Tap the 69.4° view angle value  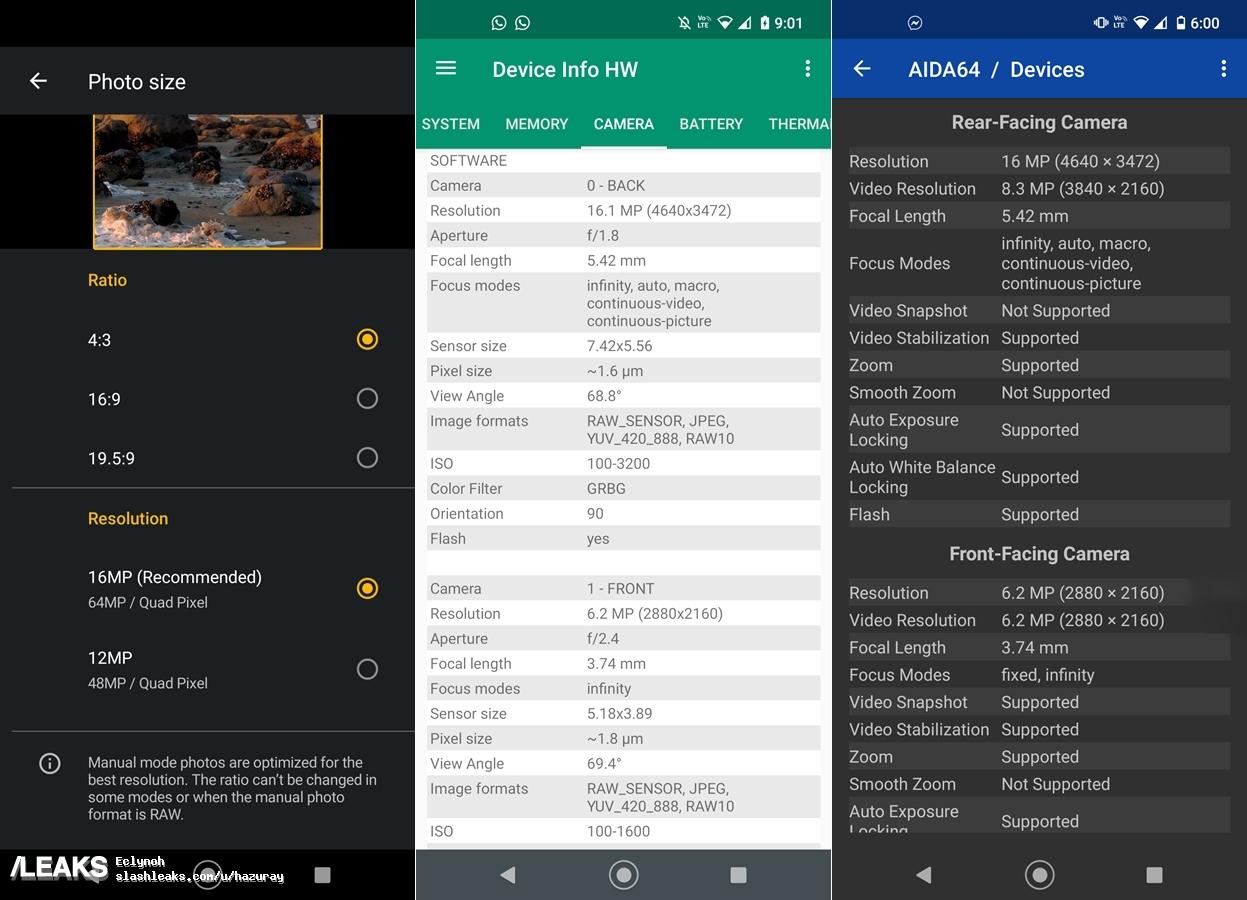tap(604, 764)
